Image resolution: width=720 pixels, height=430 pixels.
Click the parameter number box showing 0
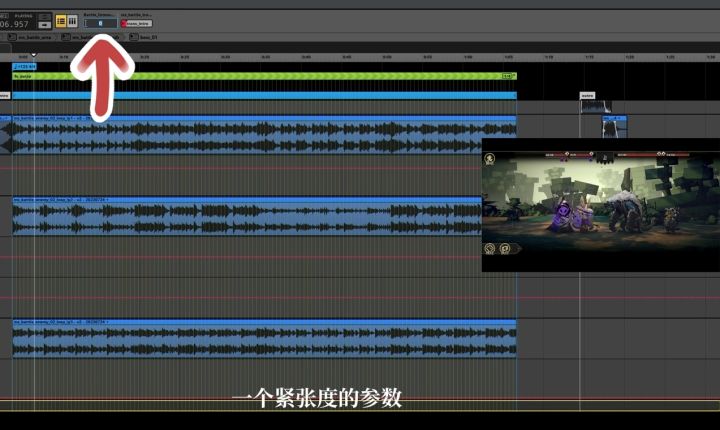[101, 23]
